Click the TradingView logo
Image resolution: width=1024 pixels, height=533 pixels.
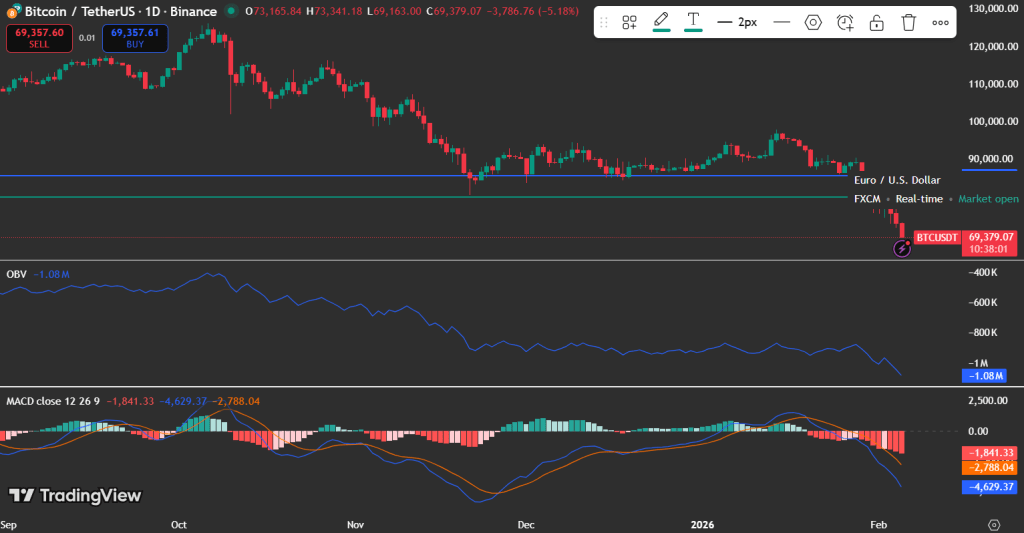pos(74,496)
